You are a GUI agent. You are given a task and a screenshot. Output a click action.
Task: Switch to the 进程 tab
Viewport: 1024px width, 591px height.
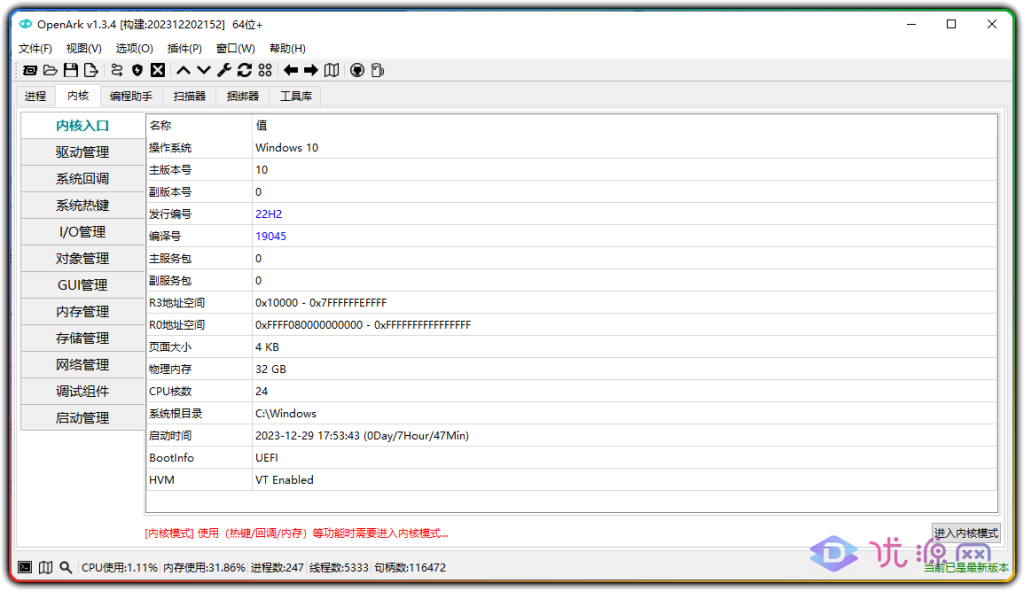[x=35, y=96]
